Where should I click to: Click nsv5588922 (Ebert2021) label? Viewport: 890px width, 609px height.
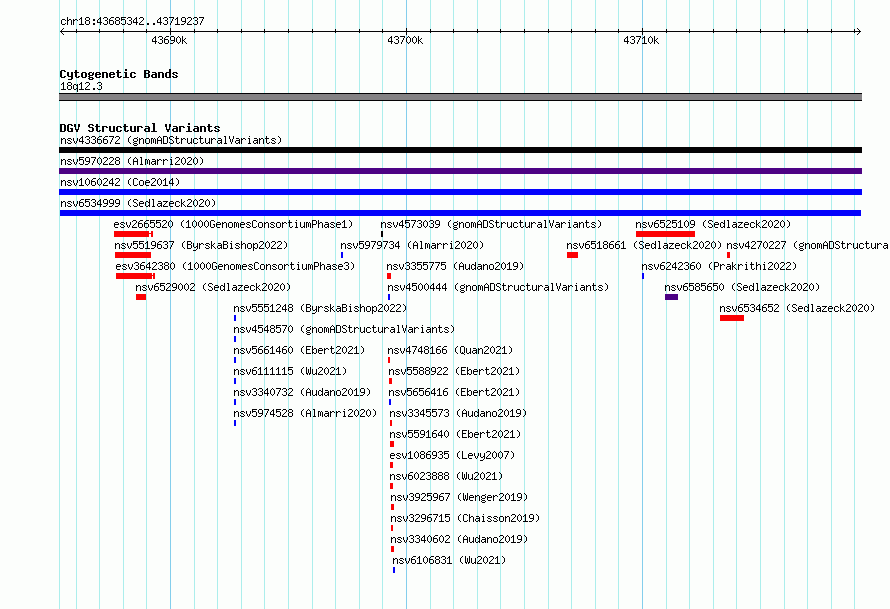[454, 371]
